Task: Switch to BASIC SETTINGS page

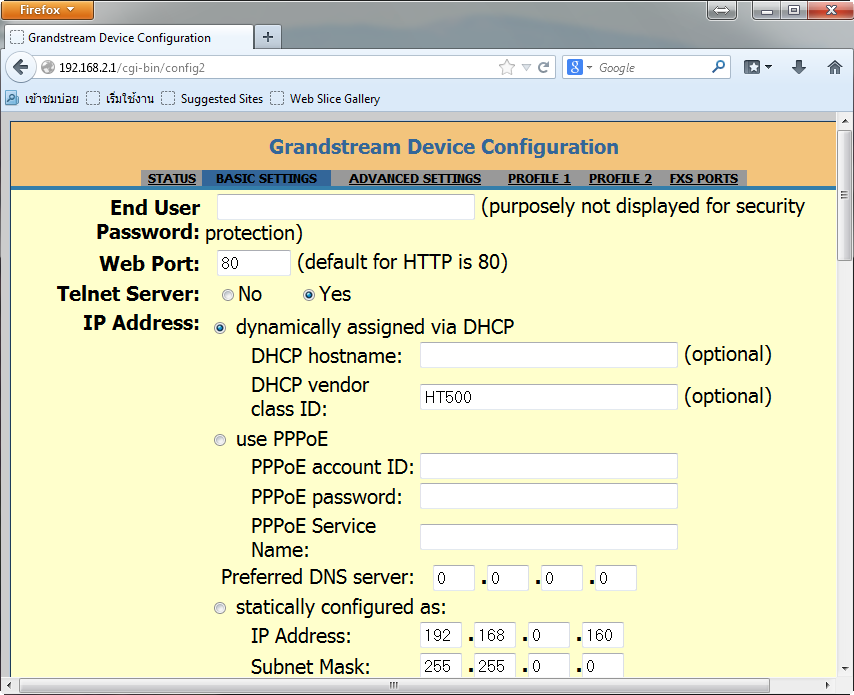Action: coord(266,179)
